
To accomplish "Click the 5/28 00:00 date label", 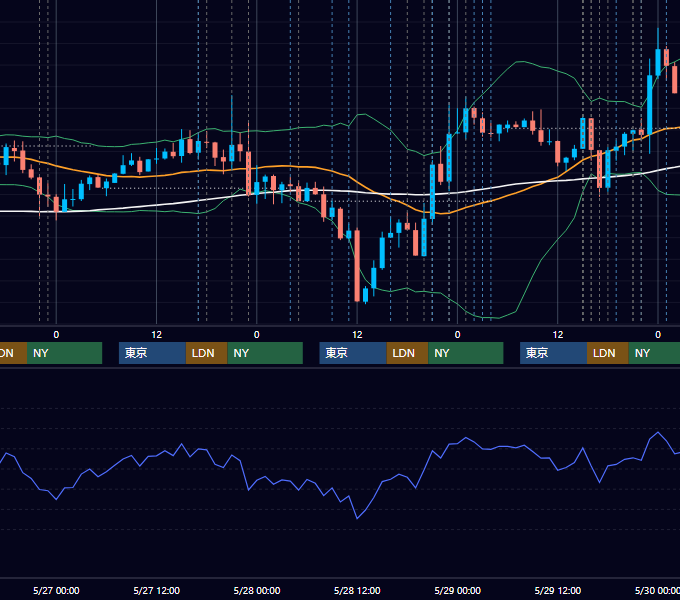I will pos(257,590).
